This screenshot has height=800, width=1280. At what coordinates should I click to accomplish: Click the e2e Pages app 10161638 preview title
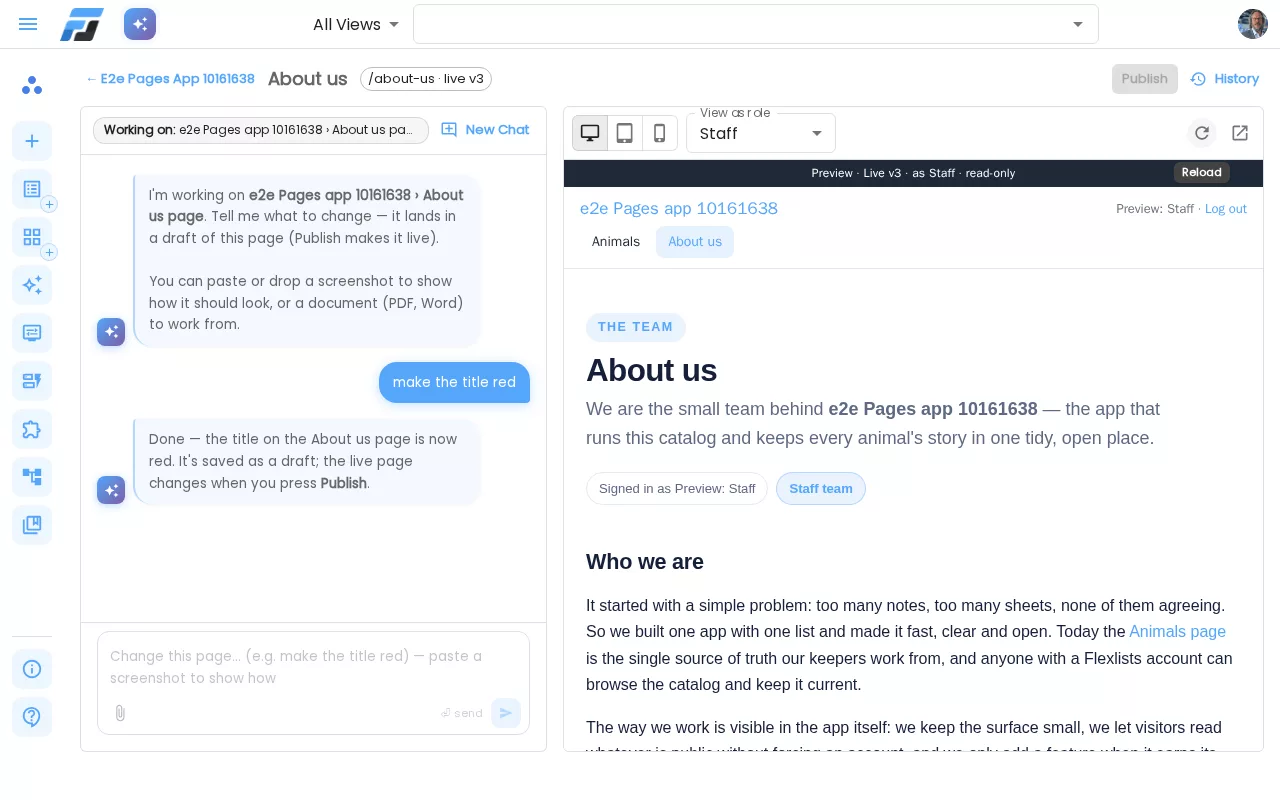679,209
